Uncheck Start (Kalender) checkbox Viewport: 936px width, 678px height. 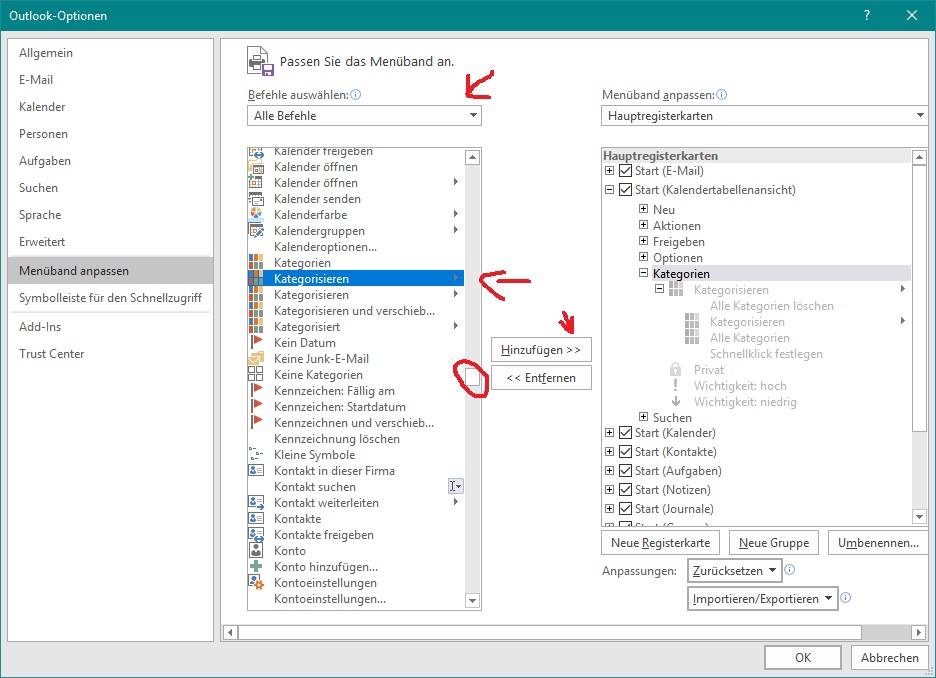click(626, 433)
